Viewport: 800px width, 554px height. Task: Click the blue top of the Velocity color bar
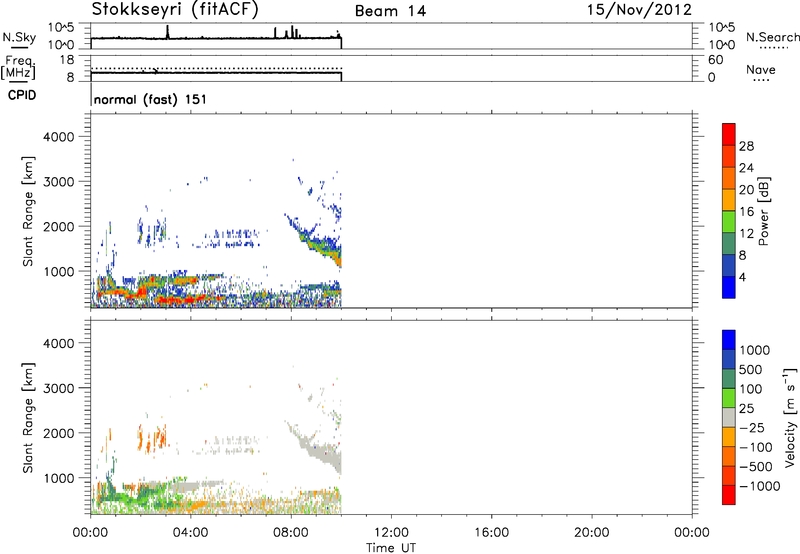[729, 340]
